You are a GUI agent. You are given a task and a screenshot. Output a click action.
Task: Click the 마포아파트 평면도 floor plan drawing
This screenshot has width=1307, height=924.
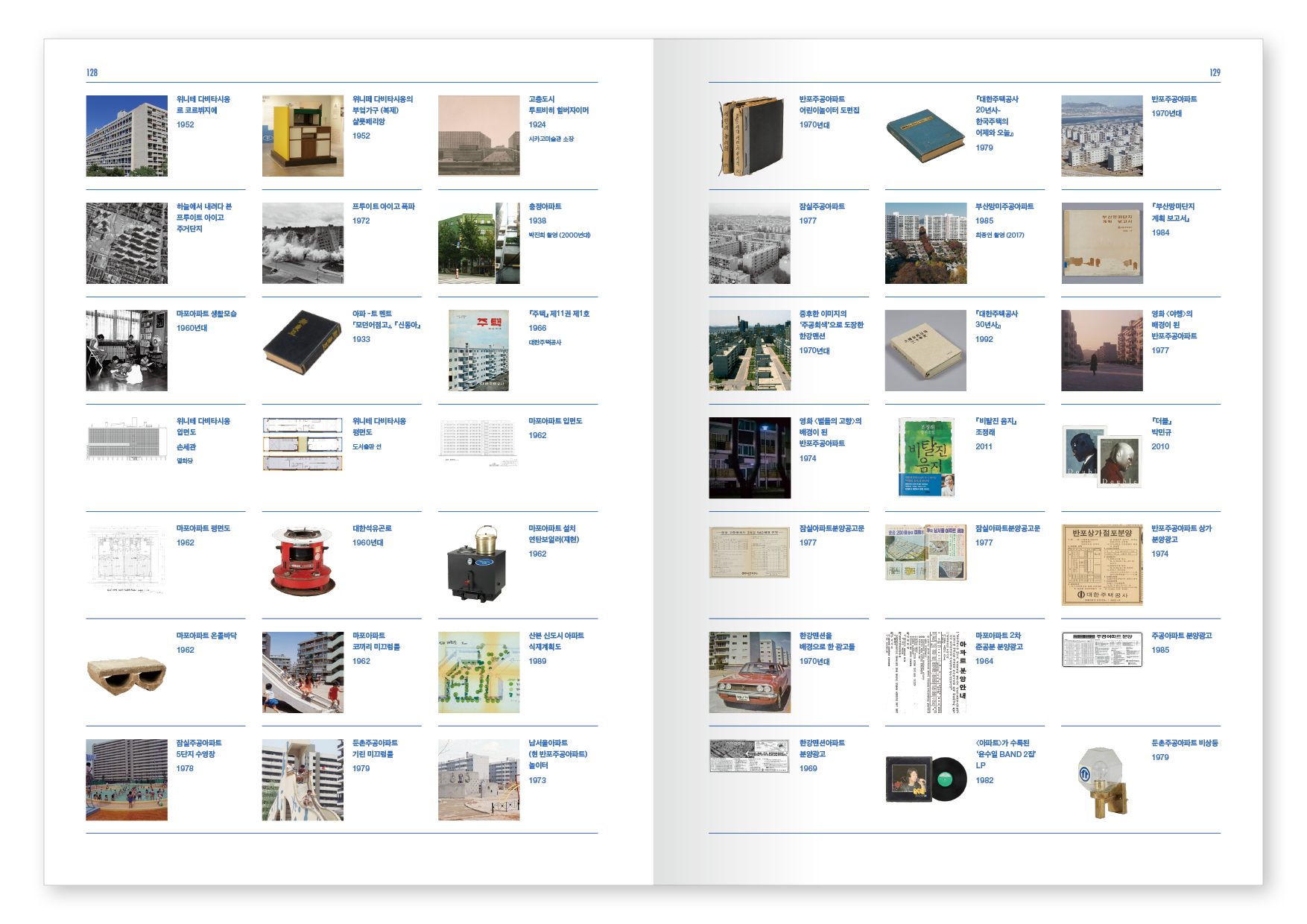[x=127, y=560]
